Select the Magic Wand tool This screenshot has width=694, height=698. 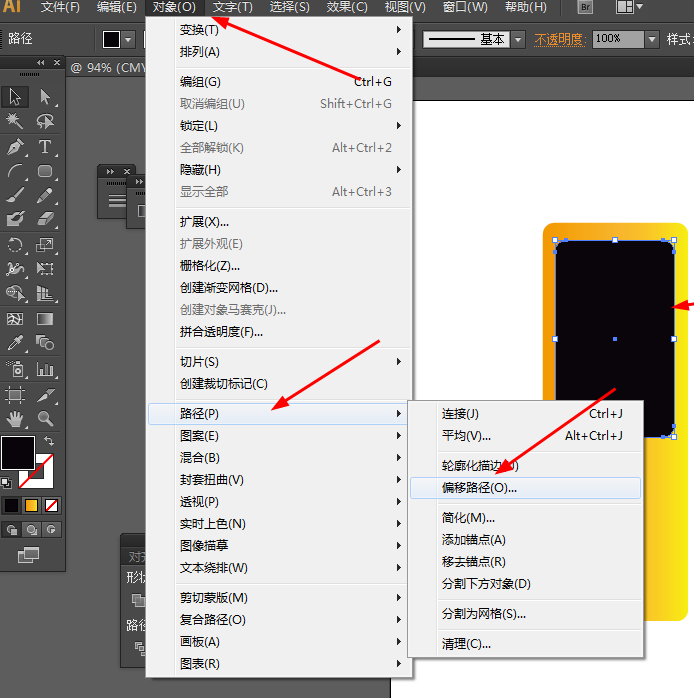[15, 121]
